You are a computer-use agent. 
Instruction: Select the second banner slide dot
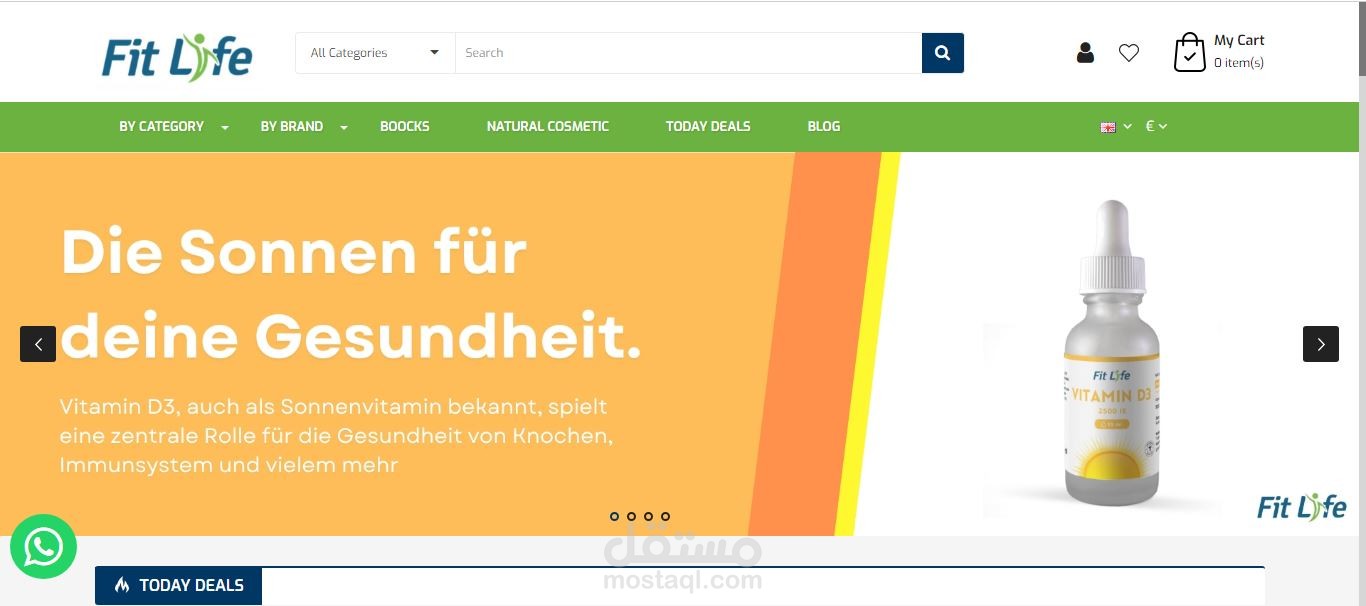pos(631,517)
